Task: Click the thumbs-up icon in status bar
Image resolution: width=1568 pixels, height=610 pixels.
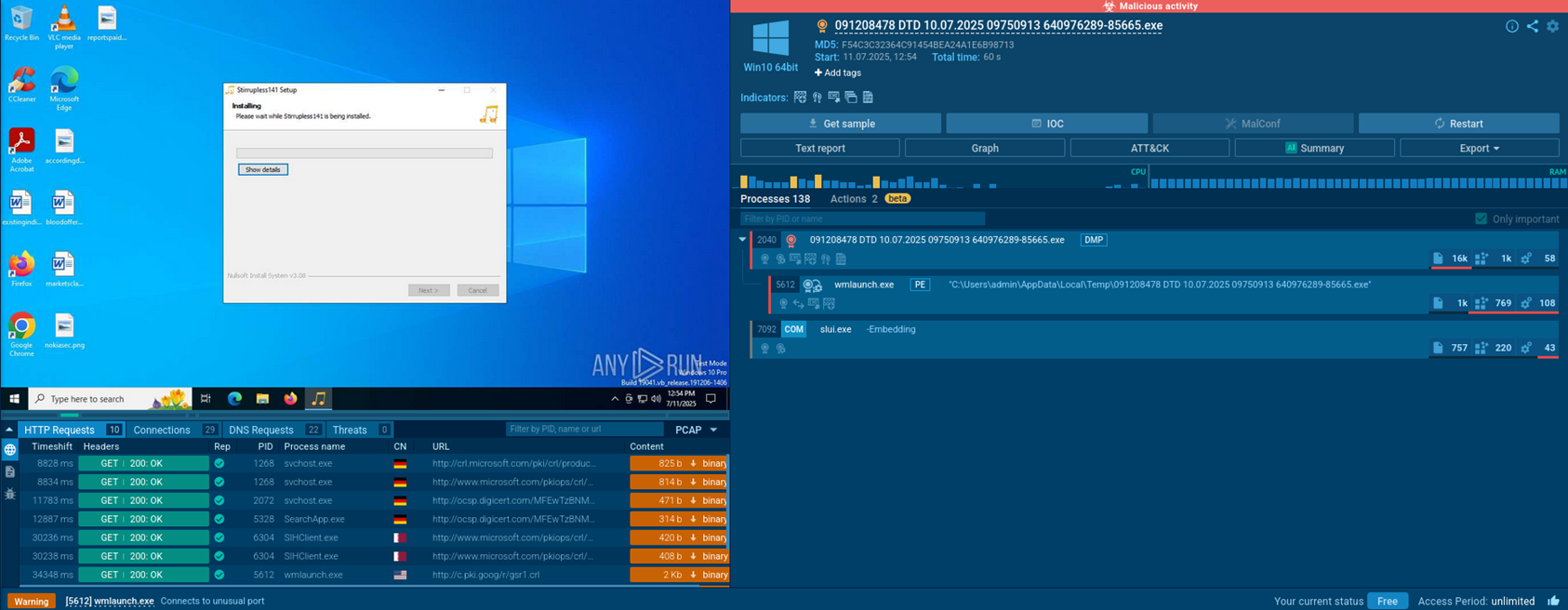Action: pyautogui.click(x=1553, y=601)
